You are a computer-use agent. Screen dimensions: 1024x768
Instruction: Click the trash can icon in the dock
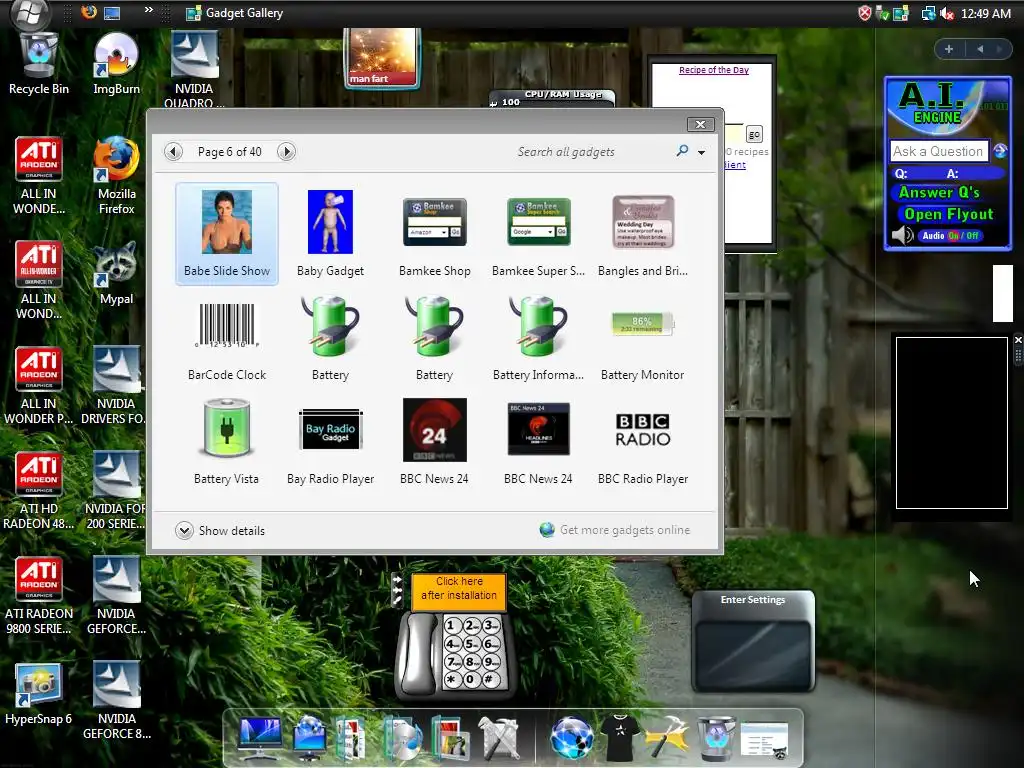coord(716,738)
